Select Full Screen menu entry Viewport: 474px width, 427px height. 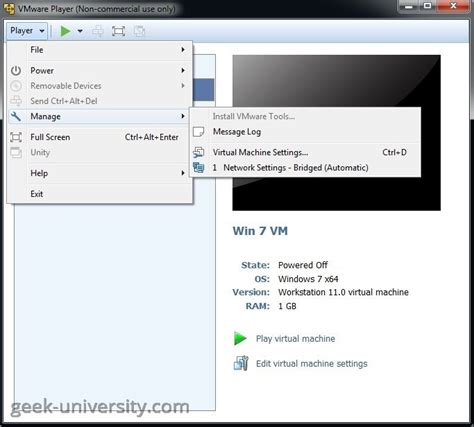[x=100, y=137]
